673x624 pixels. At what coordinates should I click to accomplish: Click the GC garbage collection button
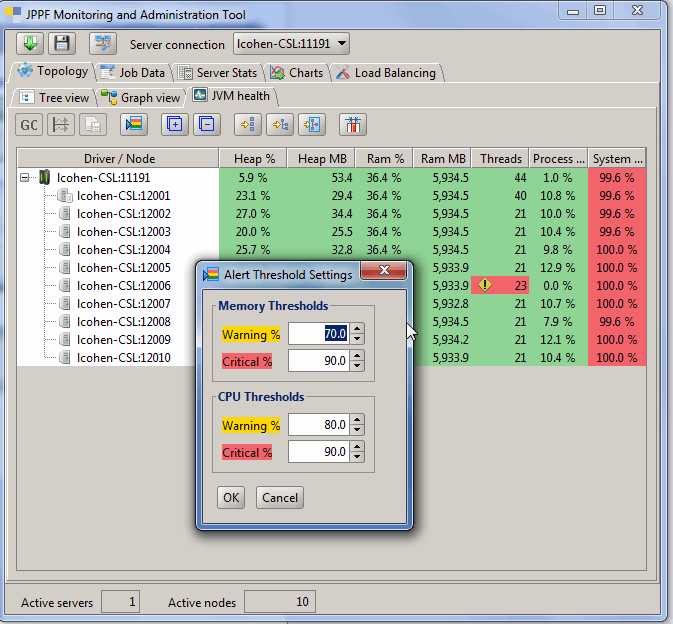coord(30,125)
